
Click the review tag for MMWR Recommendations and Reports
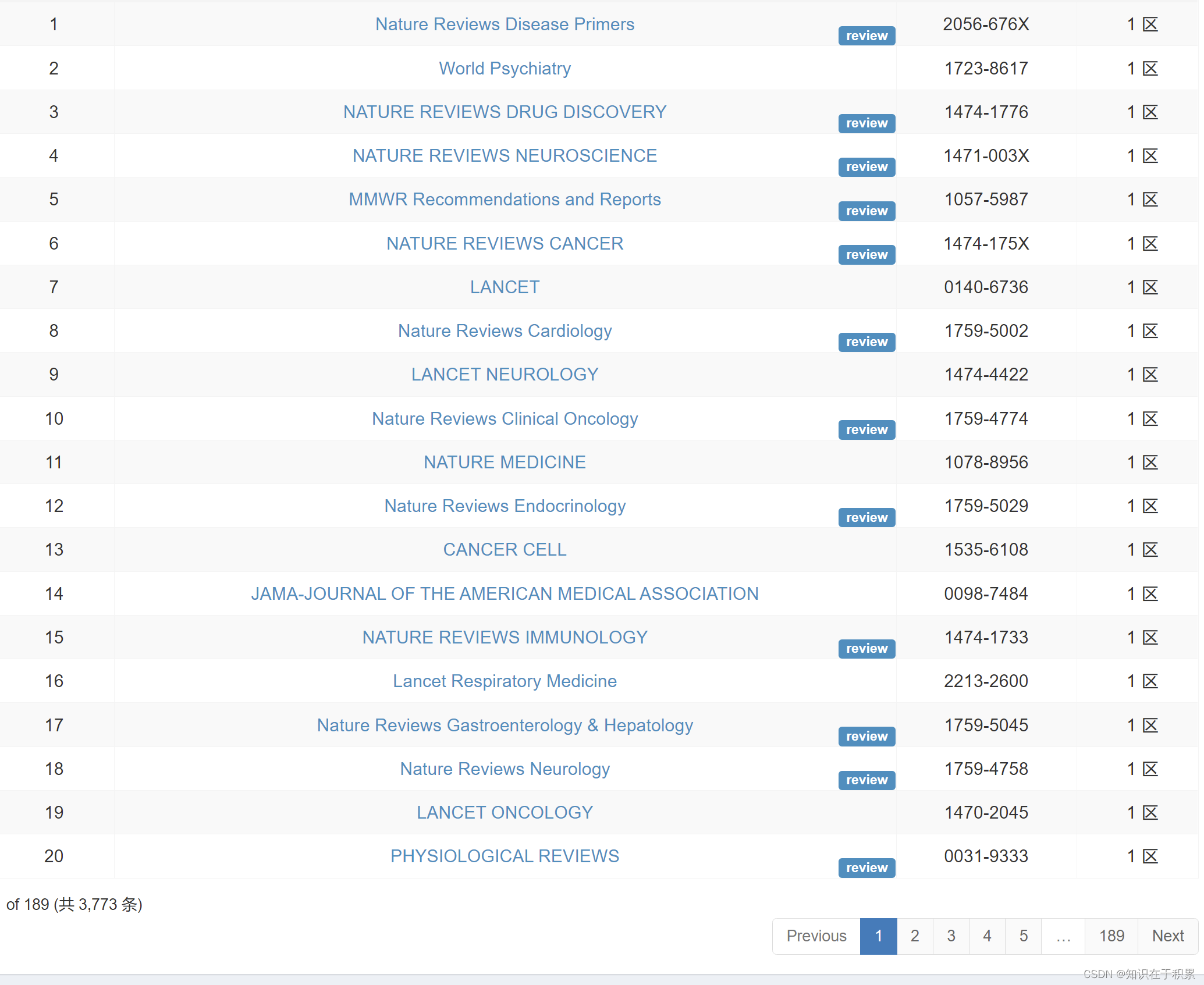point(866,211)
